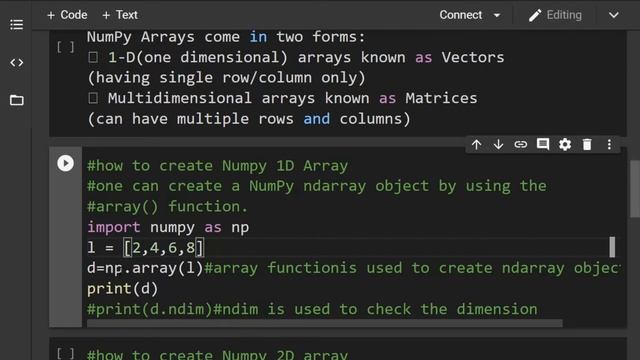This screenshot has height=360, width=640.
Task: Click the '#array() function.' comment line
Action: tap(167, 207)
